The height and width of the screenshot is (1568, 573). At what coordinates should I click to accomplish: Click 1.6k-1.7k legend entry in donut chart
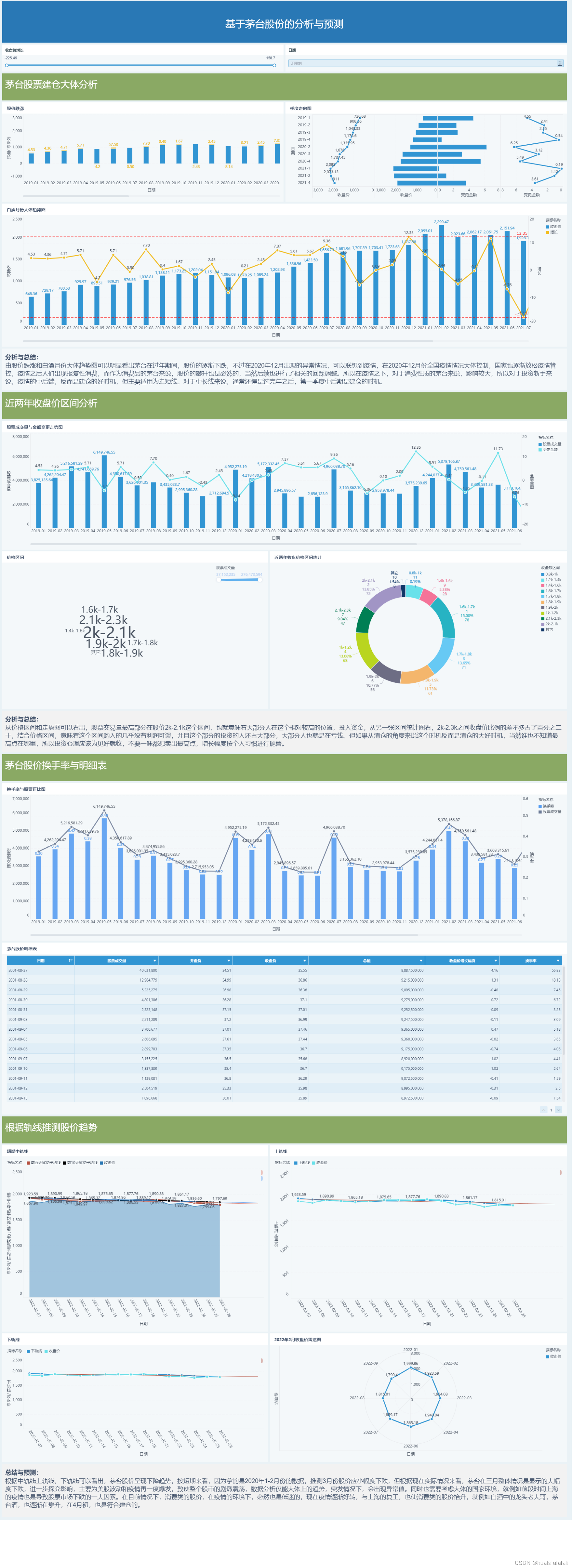pyautogui.click(x=551, y=590)
